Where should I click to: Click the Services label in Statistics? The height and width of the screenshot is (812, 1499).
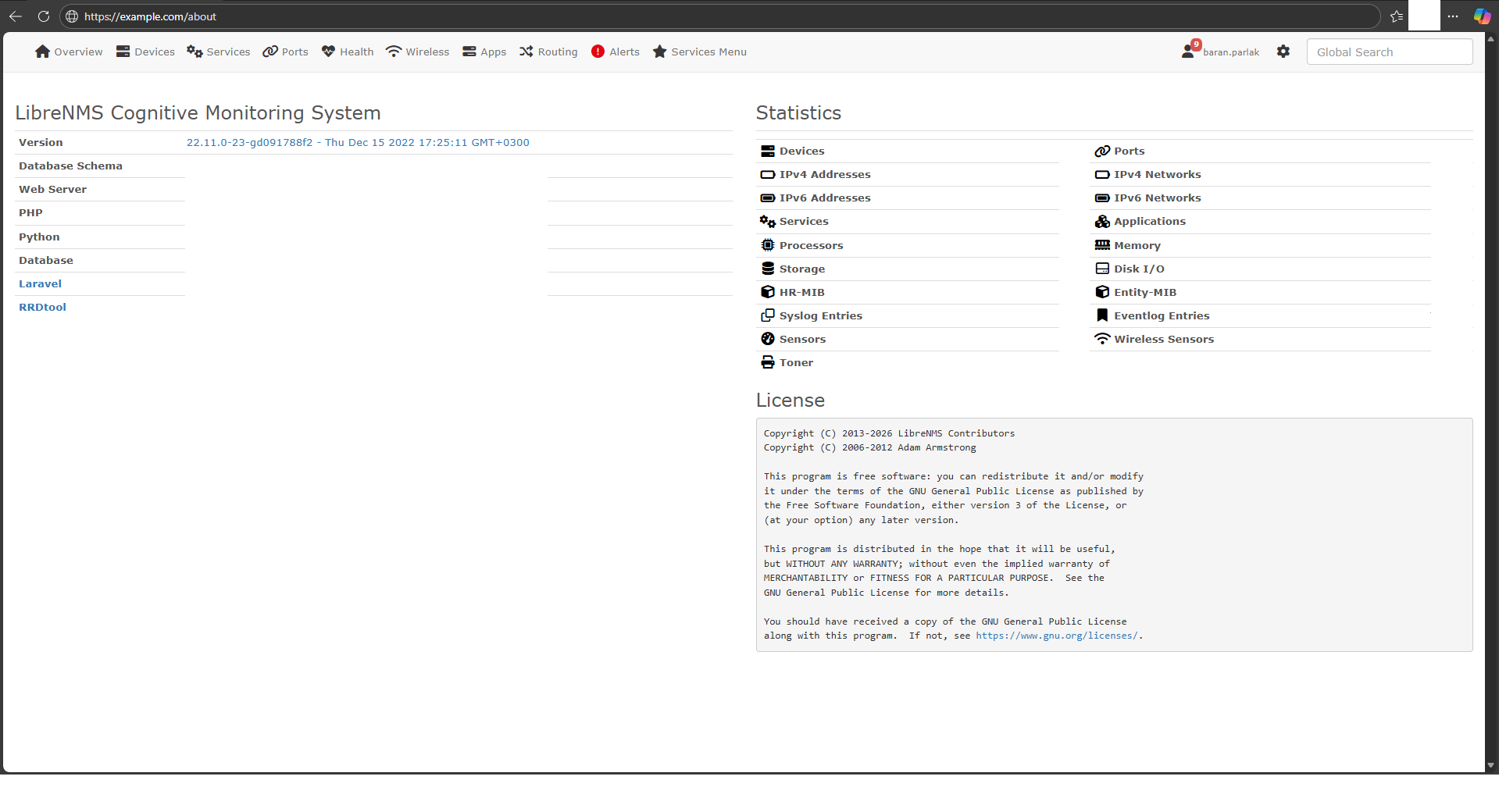[x=804, y=222]
